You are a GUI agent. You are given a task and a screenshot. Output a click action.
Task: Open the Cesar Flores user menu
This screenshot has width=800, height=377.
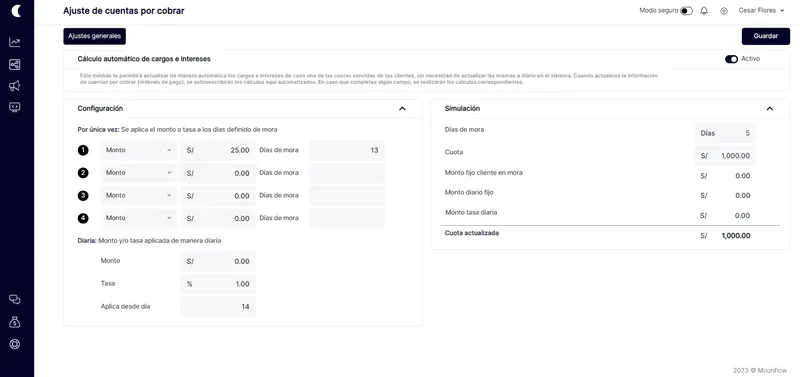tap(761, 11)
